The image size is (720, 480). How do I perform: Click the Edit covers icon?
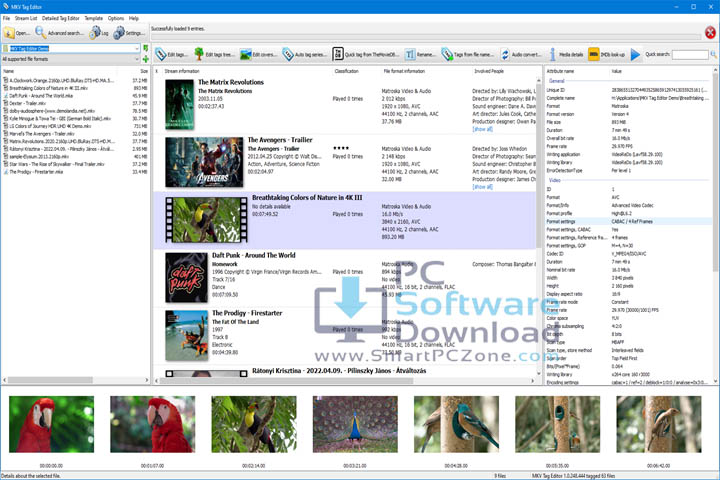(246, 54)
